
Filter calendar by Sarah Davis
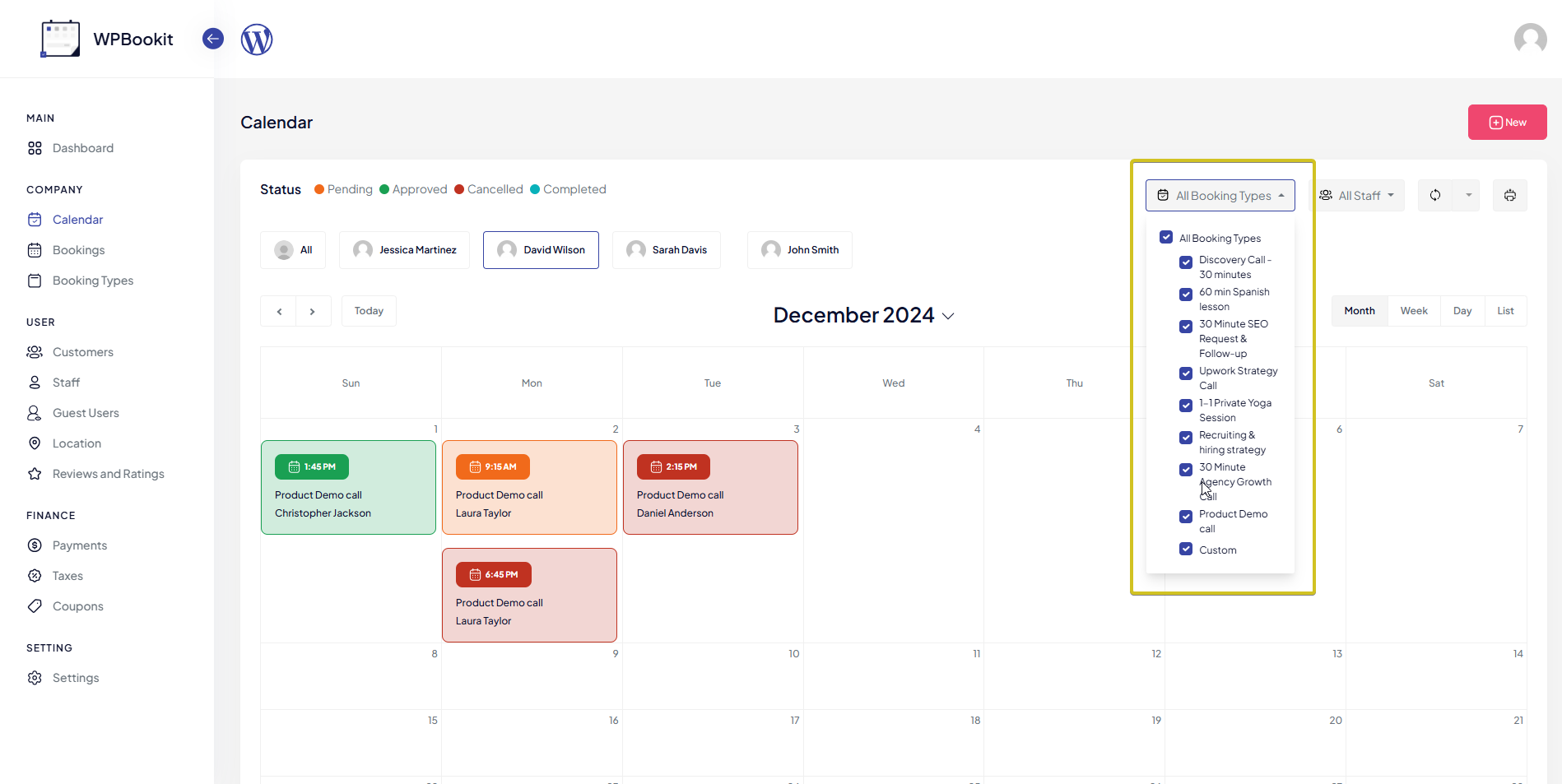click(x=667, y=250)
